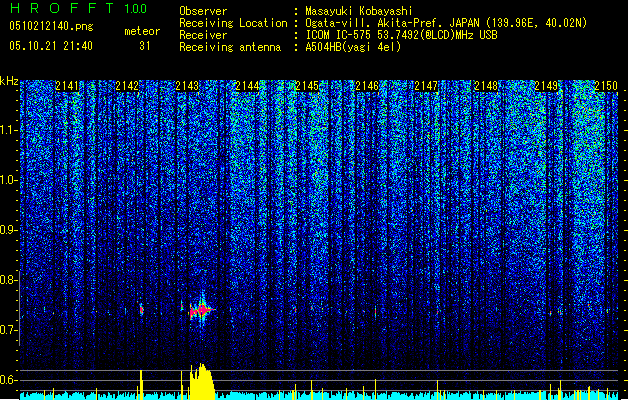Click the A504HB(yagi 4el) antenna text
Screen dimensions: 629x400
click(353, 47)
